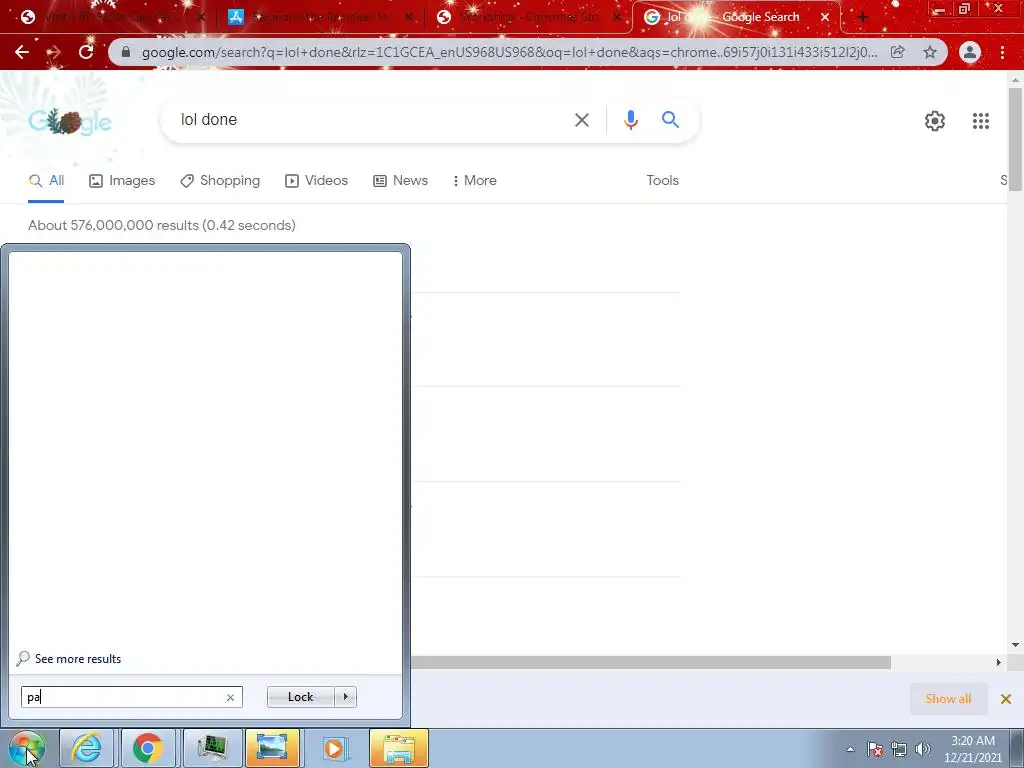The width and height of the screenshot is (1024, 768).
Task: Switch to Shopping results
Action: [220, 181]
